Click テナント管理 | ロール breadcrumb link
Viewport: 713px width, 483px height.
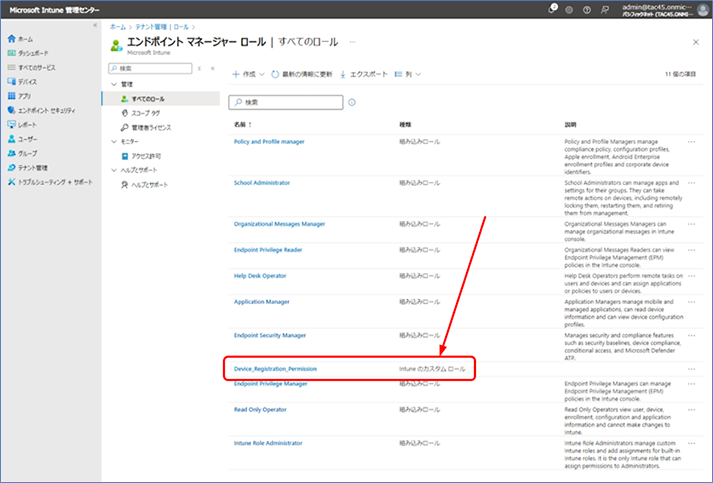point(162,27)
